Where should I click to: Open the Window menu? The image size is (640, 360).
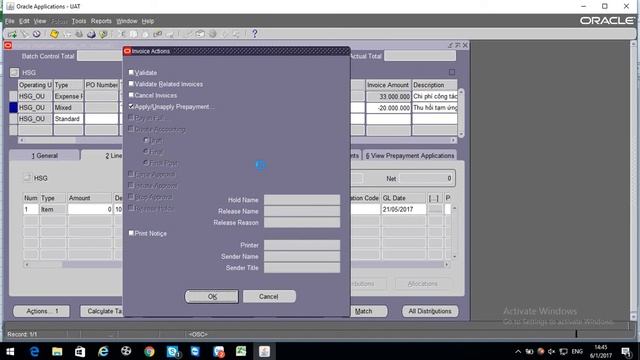(127, 21)
